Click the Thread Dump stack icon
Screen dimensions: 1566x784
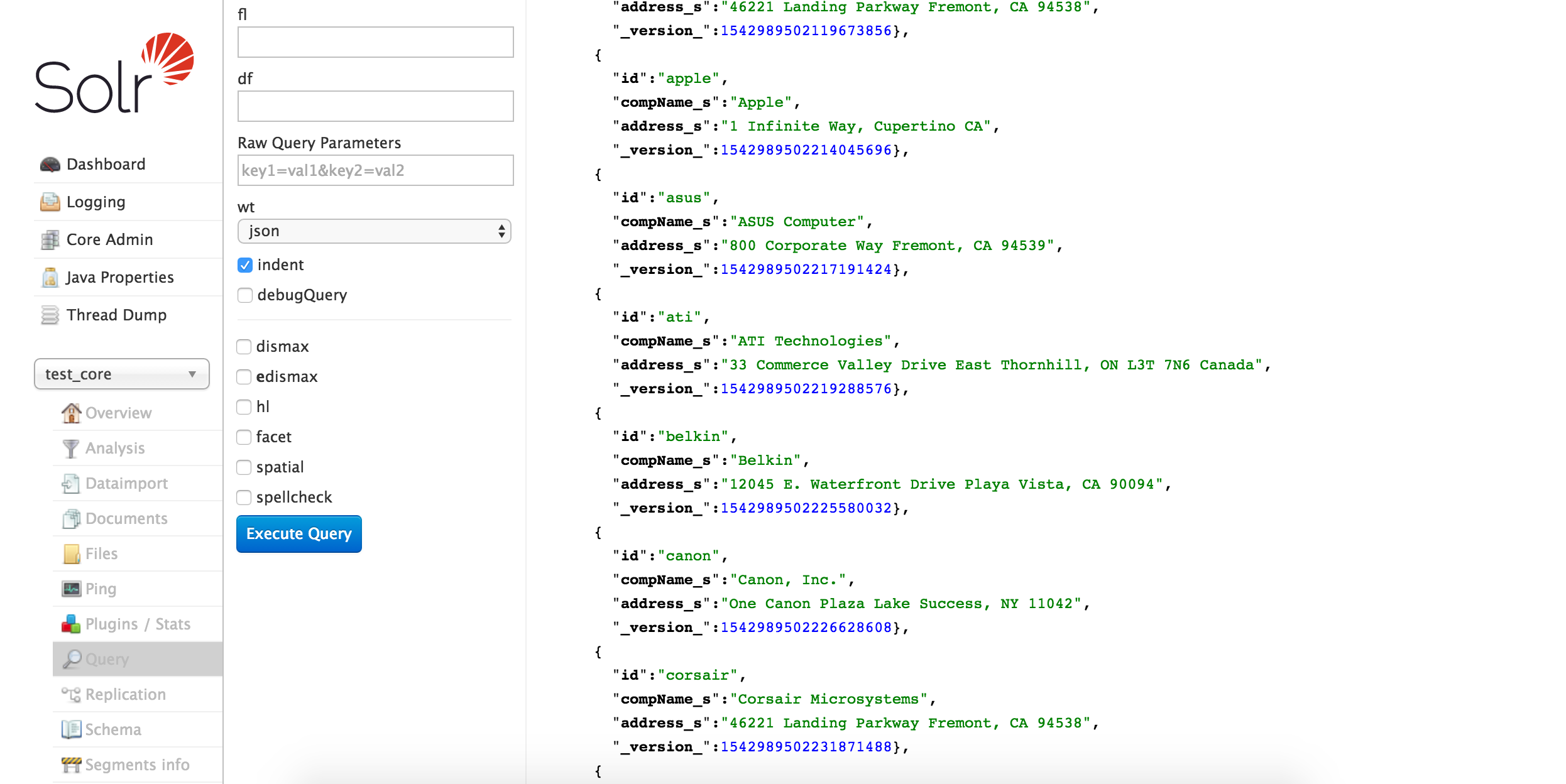click(x=50, y=315)
